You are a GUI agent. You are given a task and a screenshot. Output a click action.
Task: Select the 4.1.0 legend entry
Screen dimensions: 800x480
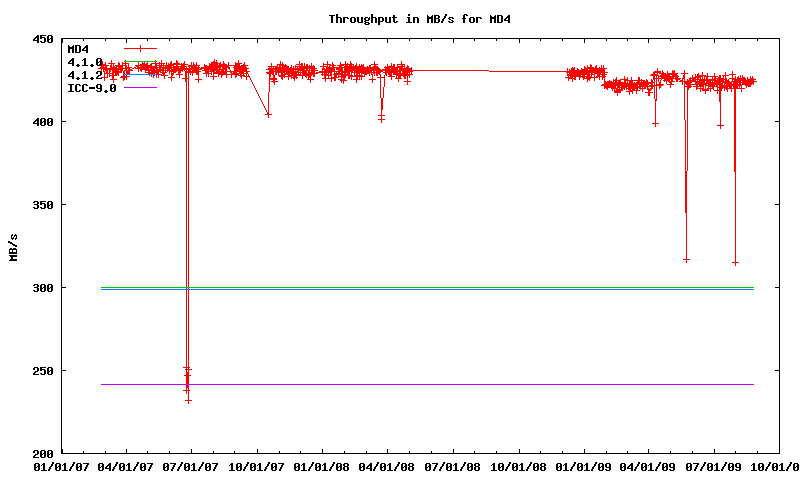point(84,62)
